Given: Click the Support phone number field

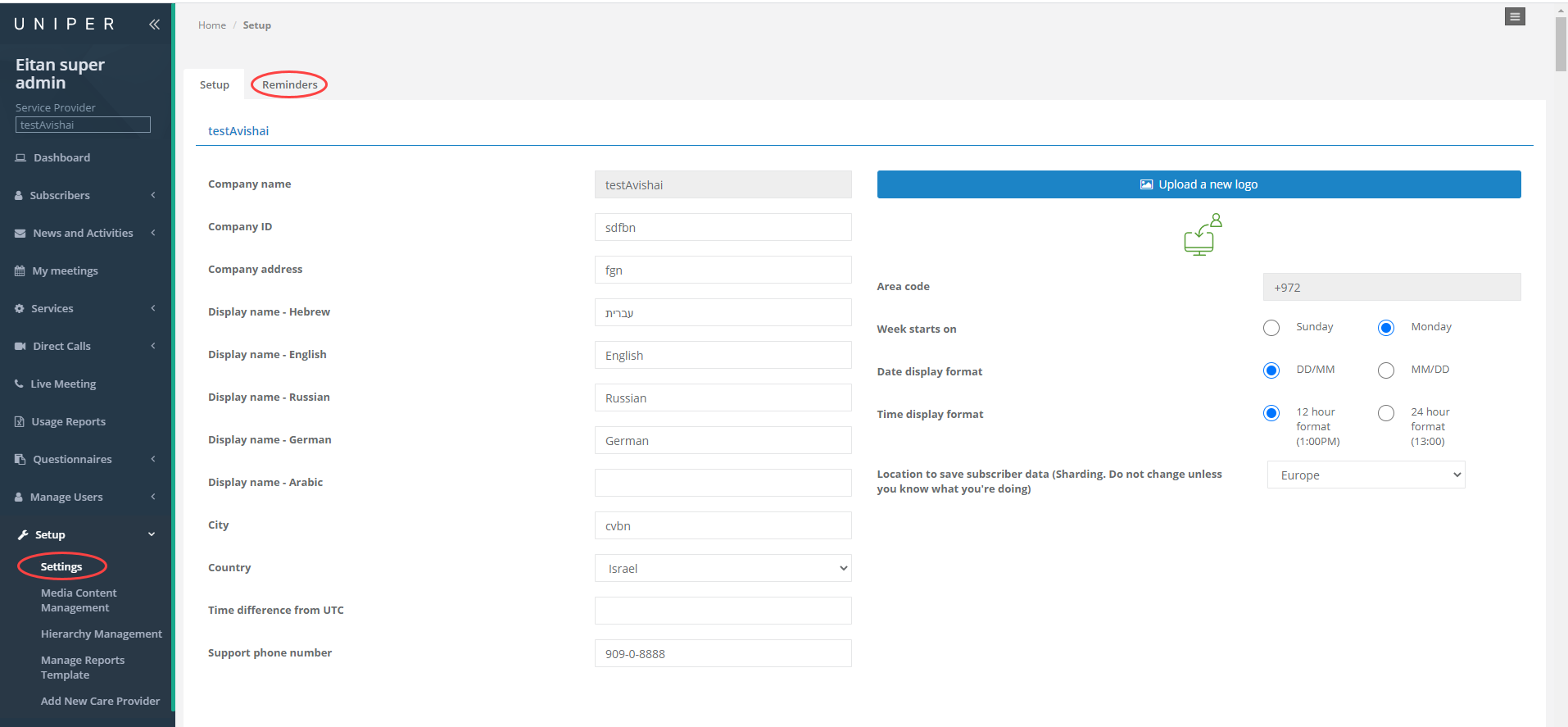Looking at the screenshot, I should 723,654.
